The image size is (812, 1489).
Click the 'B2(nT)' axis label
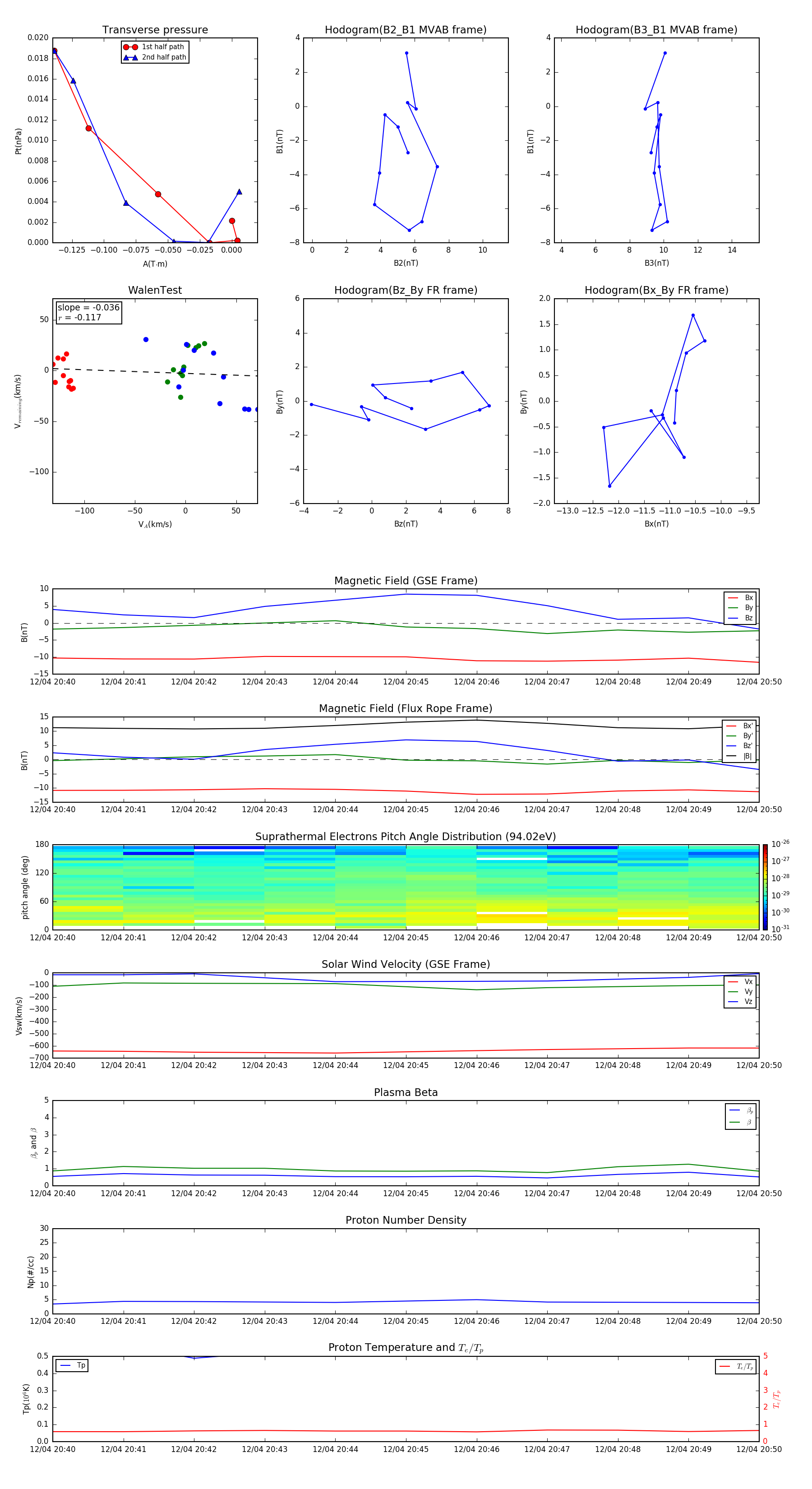pos(406,263)
